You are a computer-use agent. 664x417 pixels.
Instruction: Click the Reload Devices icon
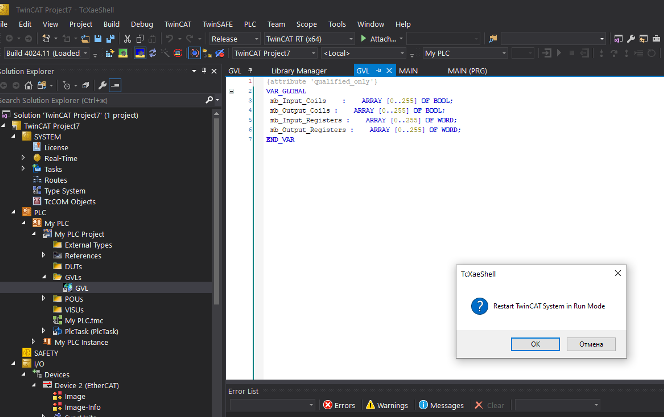coord(152,53)
